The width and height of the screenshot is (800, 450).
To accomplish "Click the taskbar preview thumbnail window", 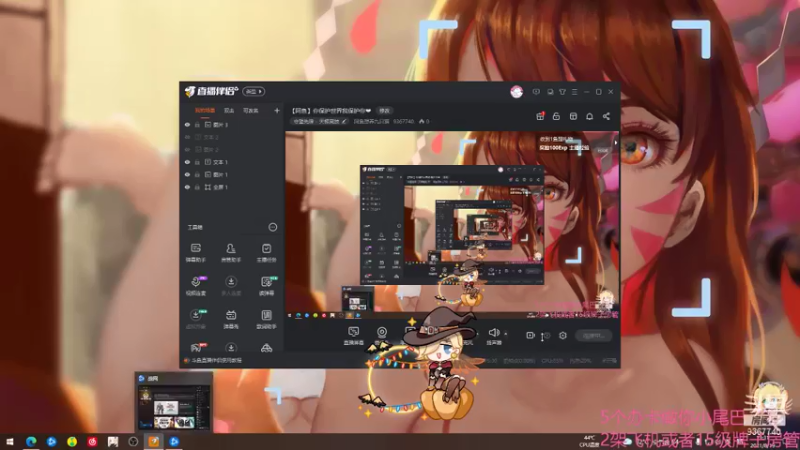I will tap(173, 402).
